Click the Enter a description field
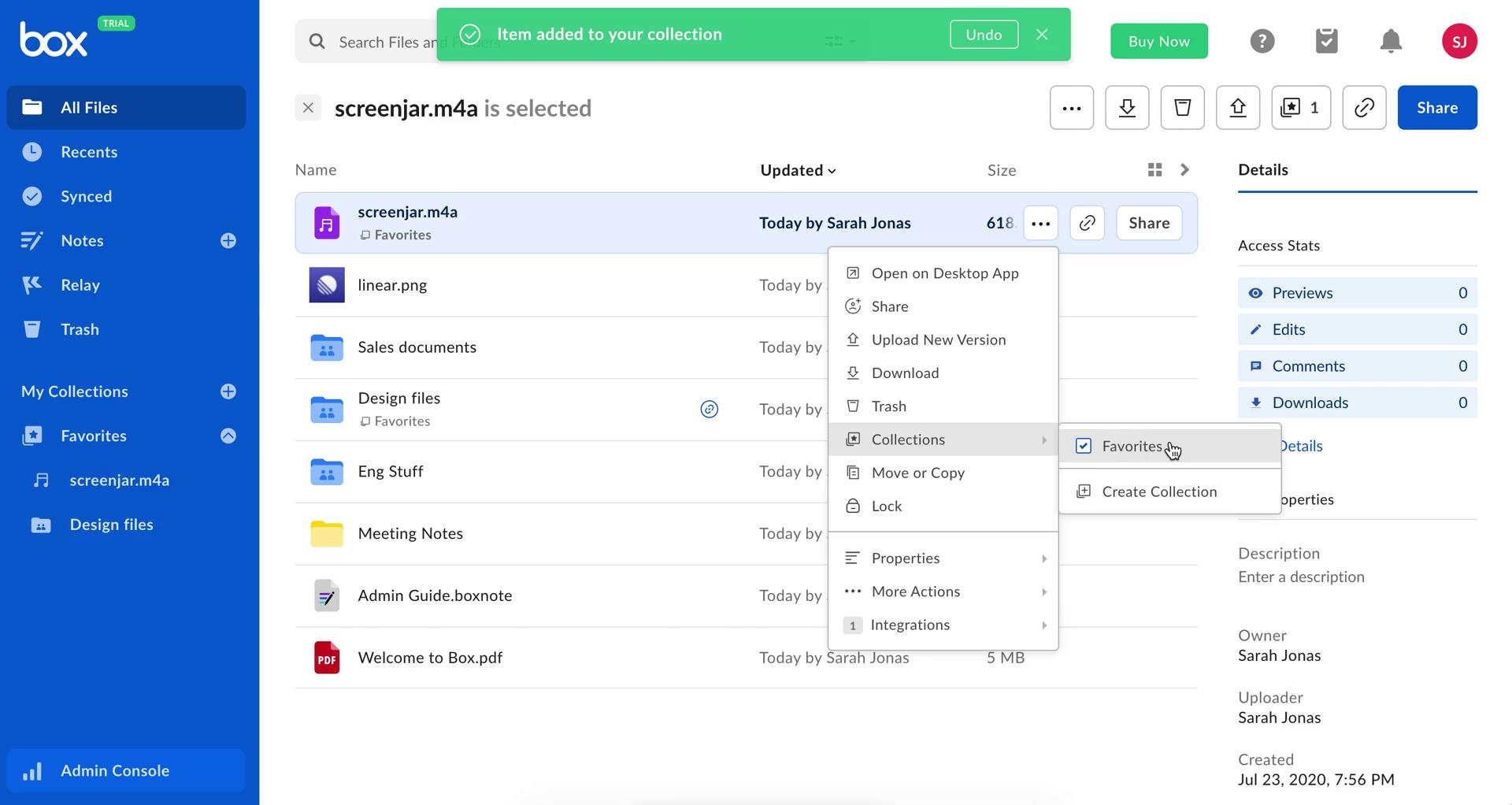1512x805 pixels. (1301, 577)
